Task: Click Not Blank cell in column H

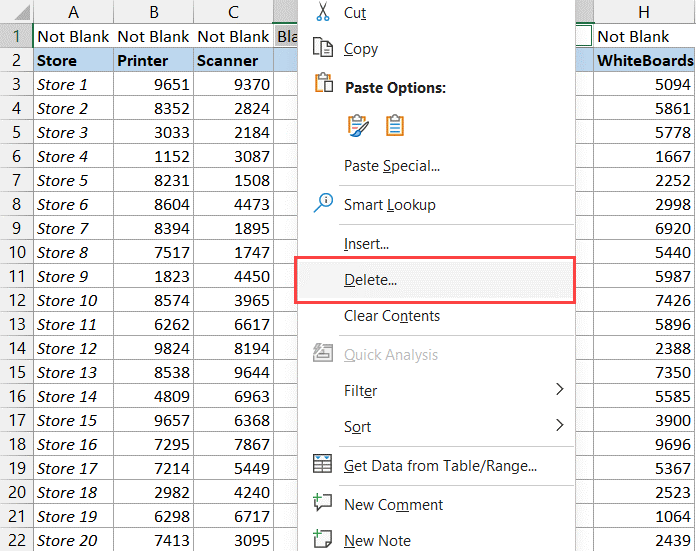Action: pyautogui.click(x=645, y=36)
